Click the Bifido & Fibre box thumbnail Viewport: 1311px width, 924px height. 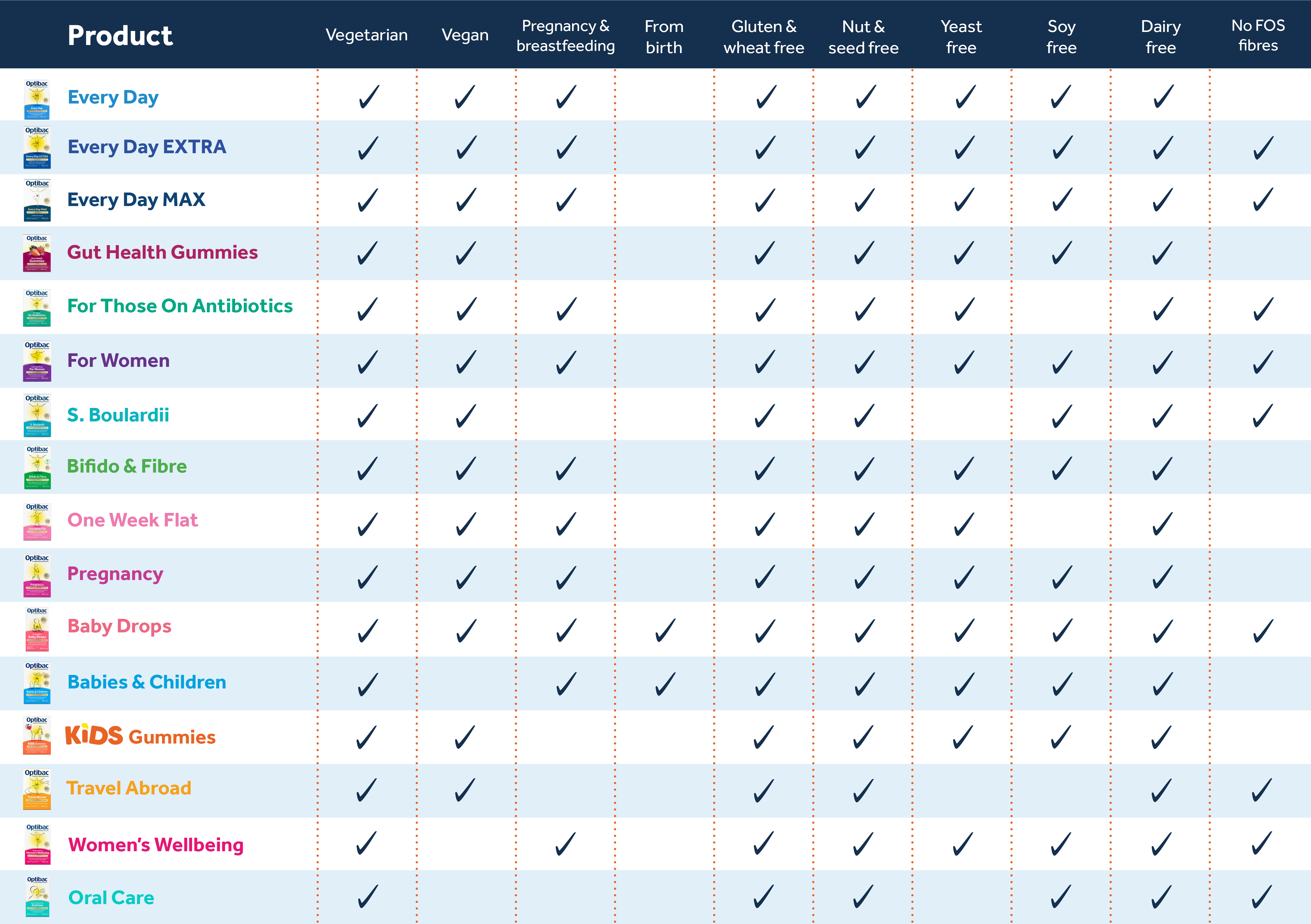pos(37,467)
